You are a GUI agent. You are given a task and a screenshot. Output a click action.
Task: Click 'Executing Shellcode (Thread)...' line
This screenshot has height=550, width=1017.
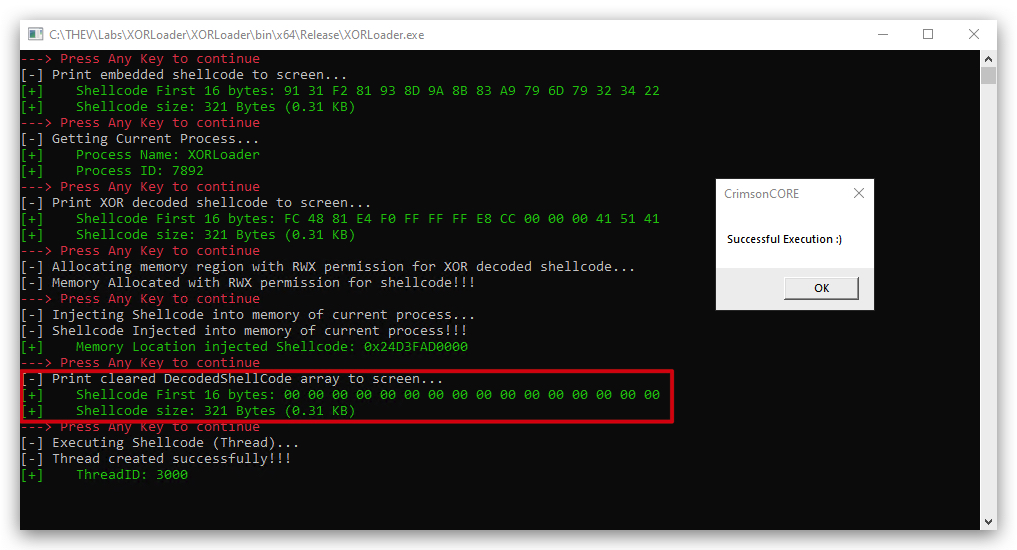160,443
